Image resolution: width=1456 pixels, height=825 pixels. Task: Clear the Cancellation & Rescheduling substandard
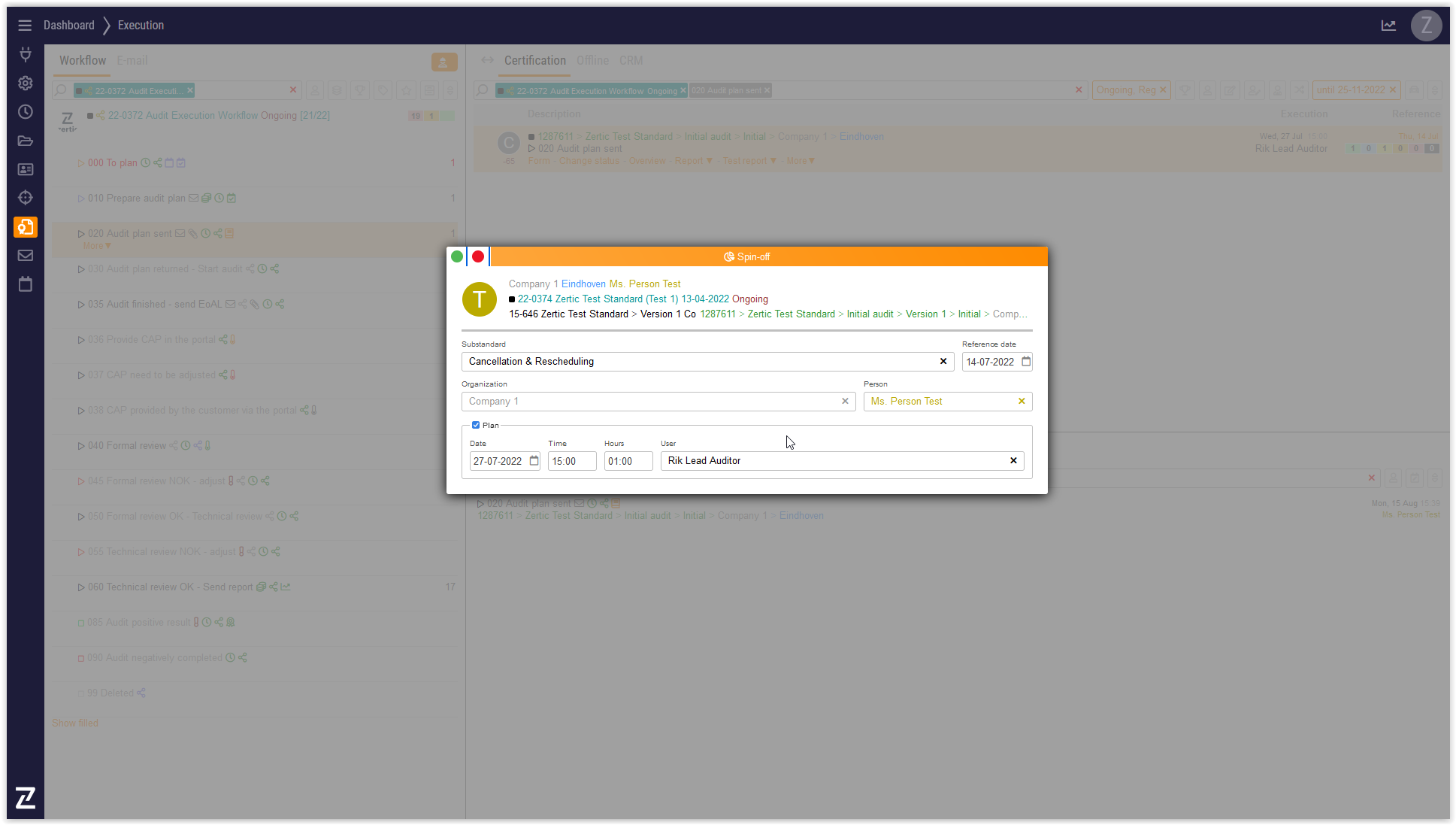[943, 362]
